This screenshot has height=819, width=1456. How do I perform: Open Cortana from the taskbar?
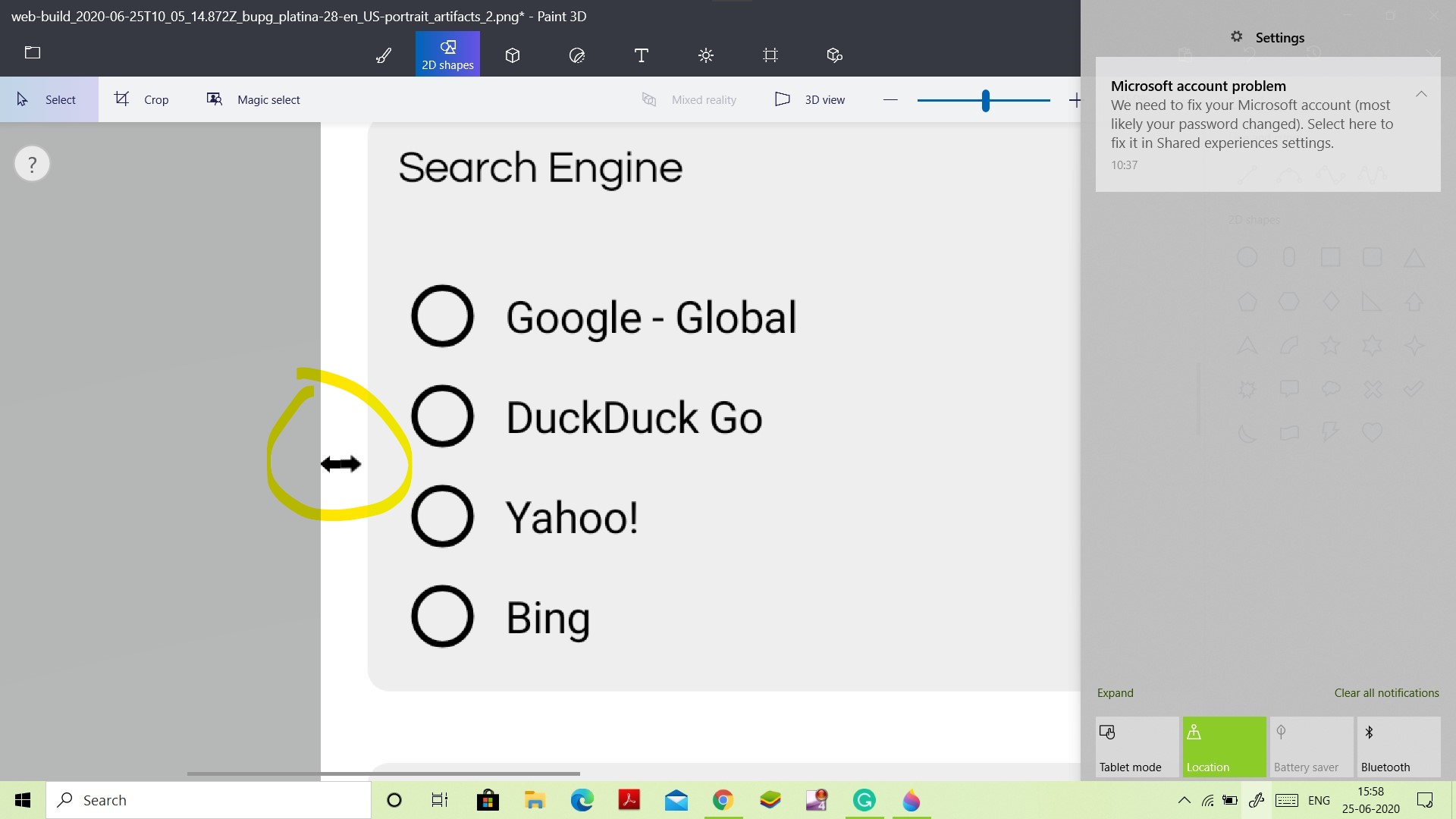[x=394, y=800]
